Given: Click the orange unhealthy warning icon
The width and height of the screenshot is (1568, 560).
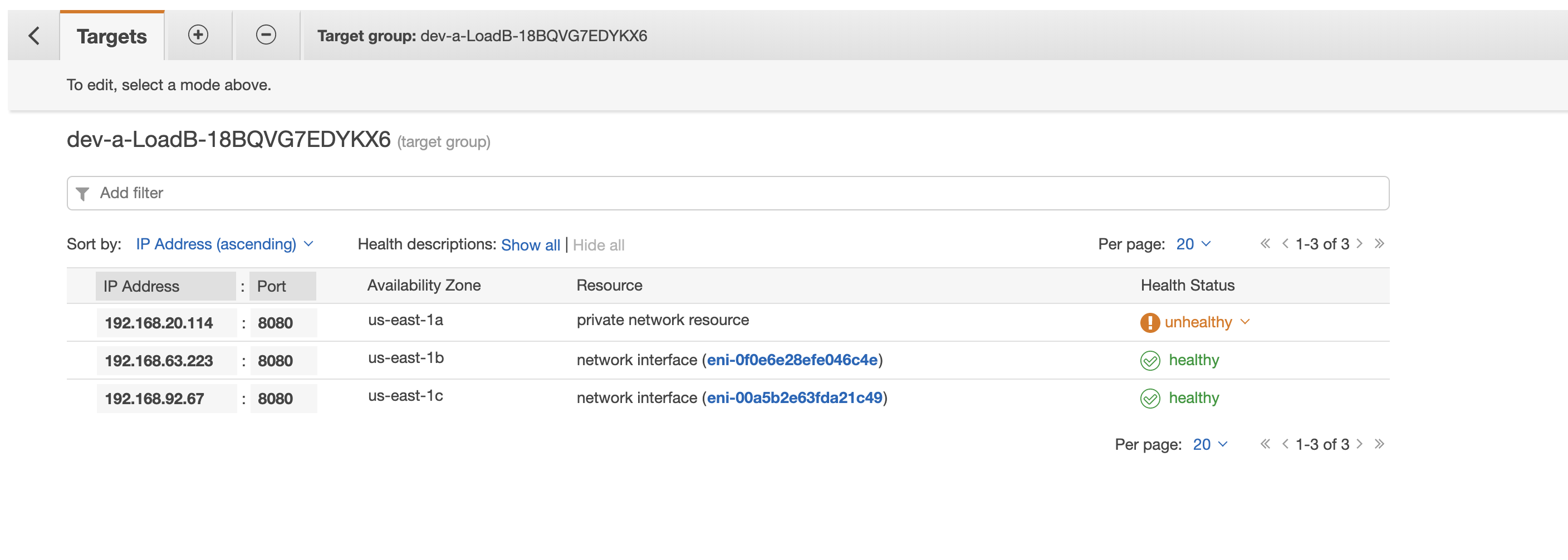Looking at the screenshot, I should [x=1149, y=322].
